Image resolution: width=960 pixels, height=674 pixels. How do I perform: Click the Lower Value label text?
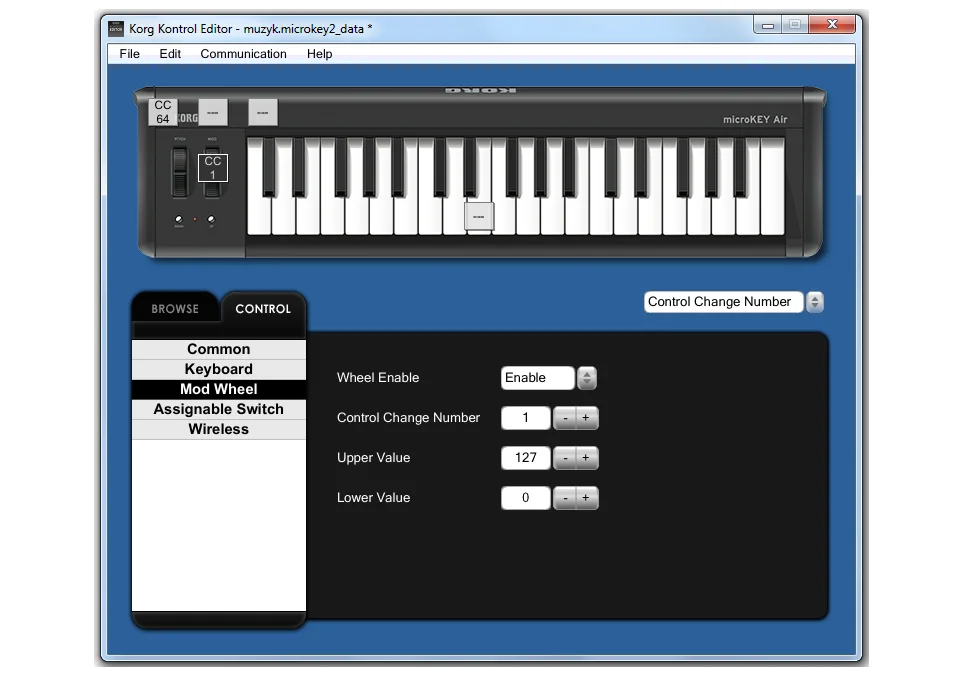click(x=373, y=498)
